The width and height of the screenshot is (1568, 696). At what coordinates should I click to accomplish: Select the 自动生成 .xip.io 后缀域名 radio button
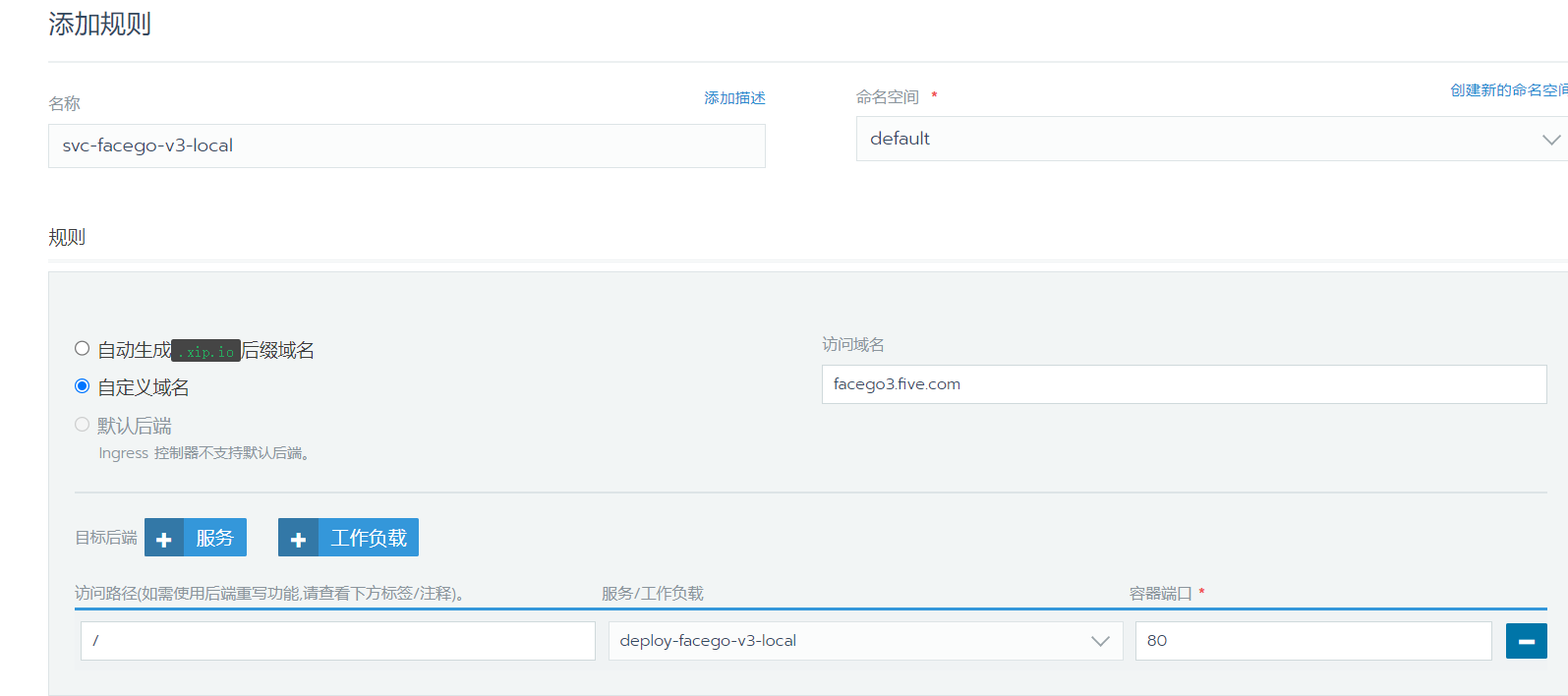pyautogui.click(x=83, y=349)
